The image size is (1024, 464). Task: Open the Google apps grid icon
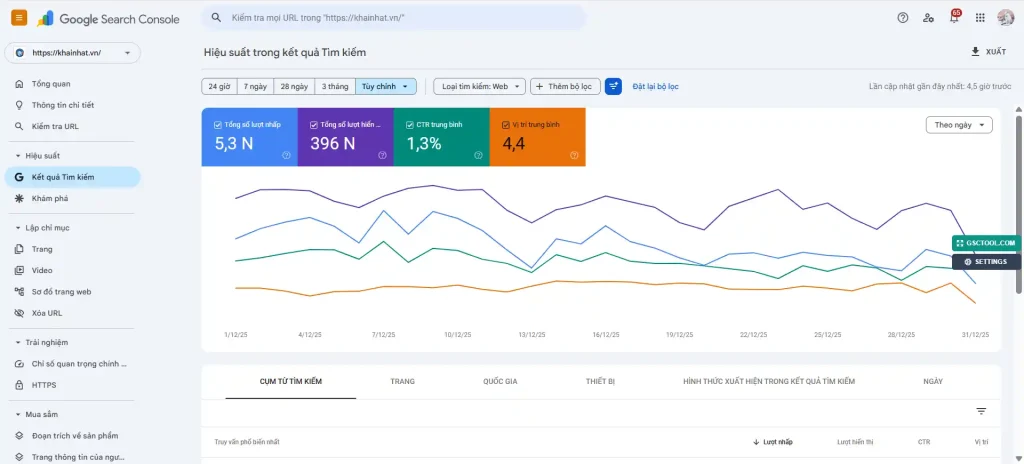980,18
